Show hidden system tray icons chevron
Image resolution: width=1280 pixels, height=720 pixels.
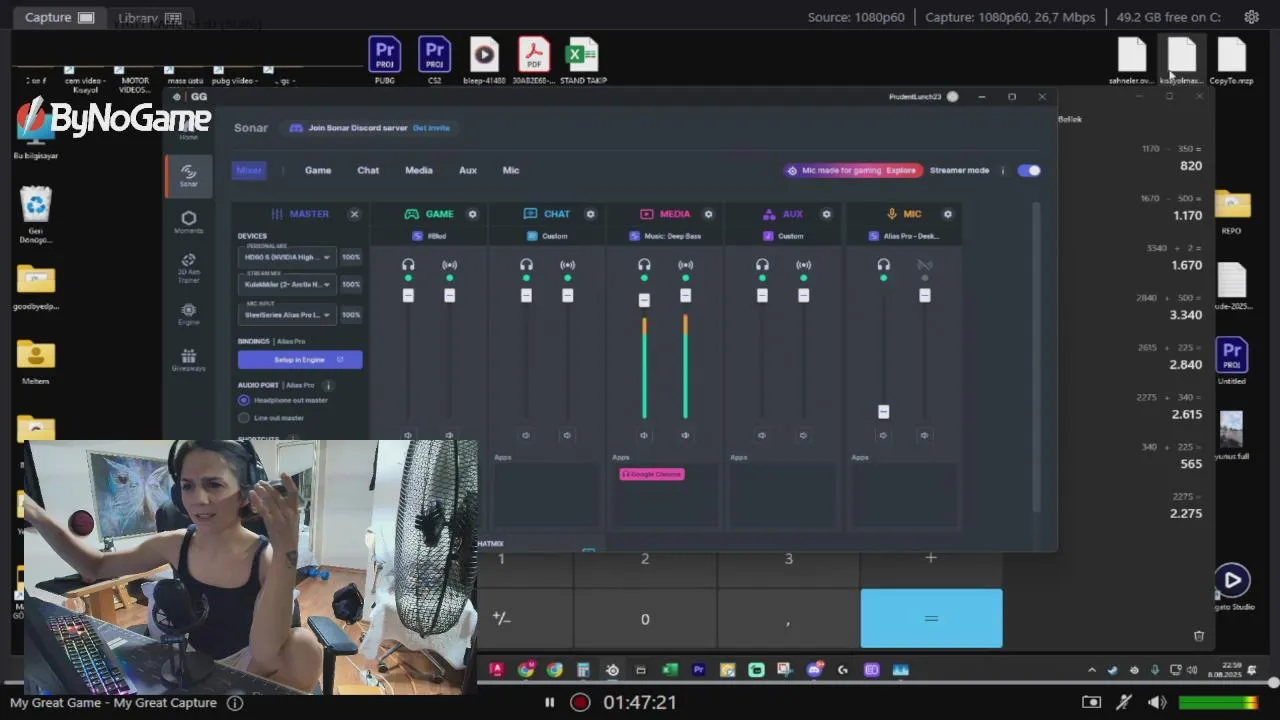click(x=1091, y=670)
